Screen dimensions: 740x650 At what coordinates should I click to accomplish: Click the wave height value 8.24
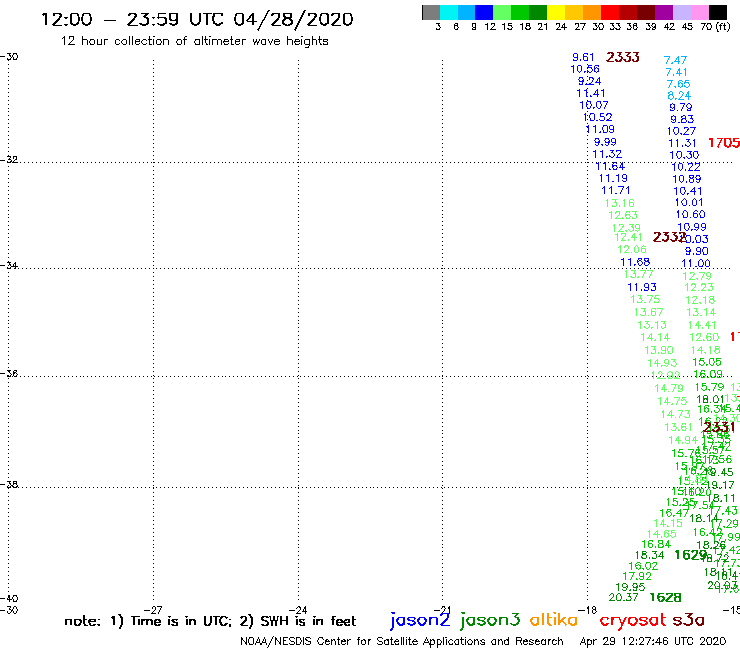(679, 96)
